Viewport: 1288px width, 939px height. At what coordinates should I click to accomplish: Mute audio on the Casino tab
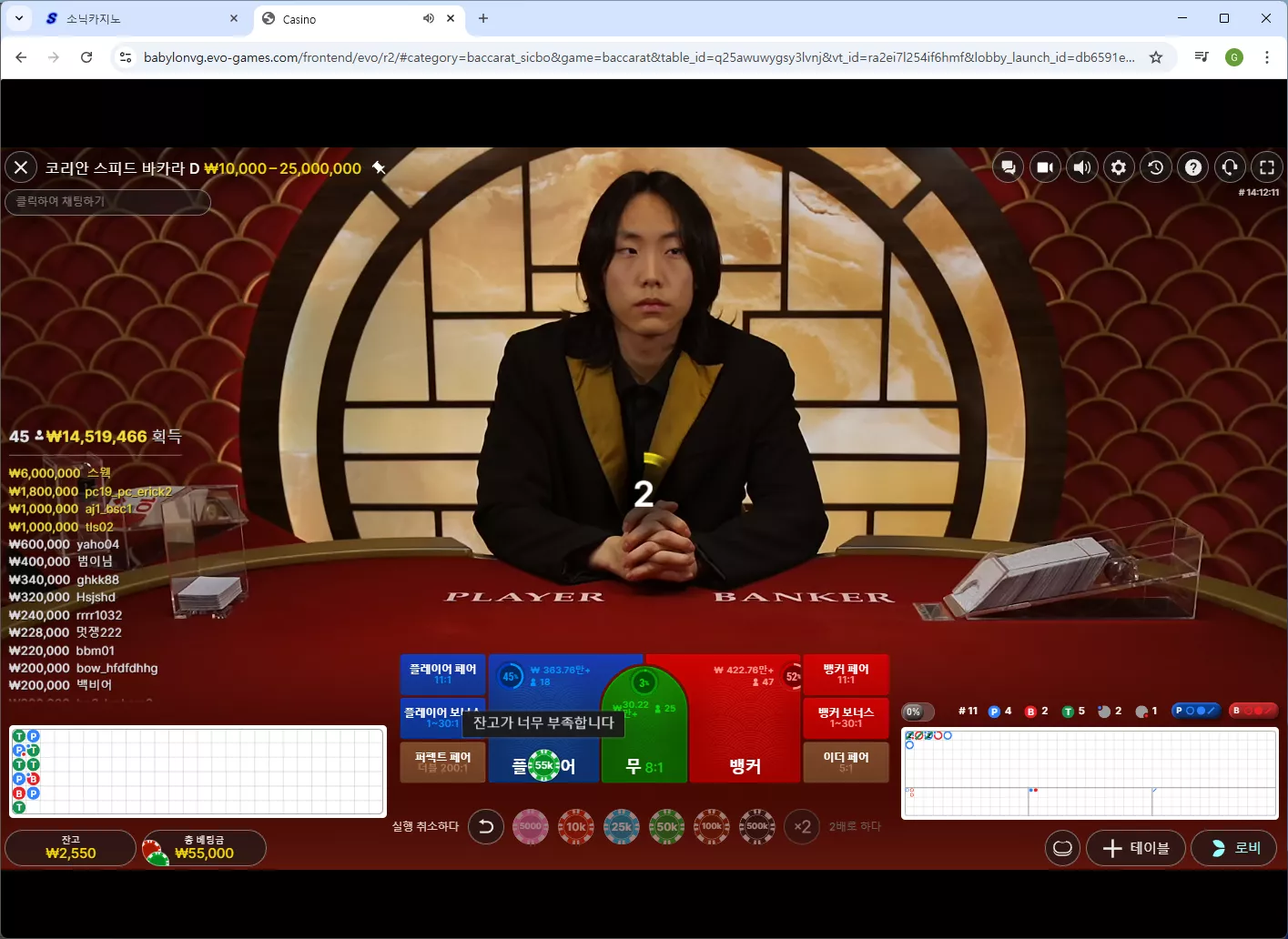tap(429, 19)
